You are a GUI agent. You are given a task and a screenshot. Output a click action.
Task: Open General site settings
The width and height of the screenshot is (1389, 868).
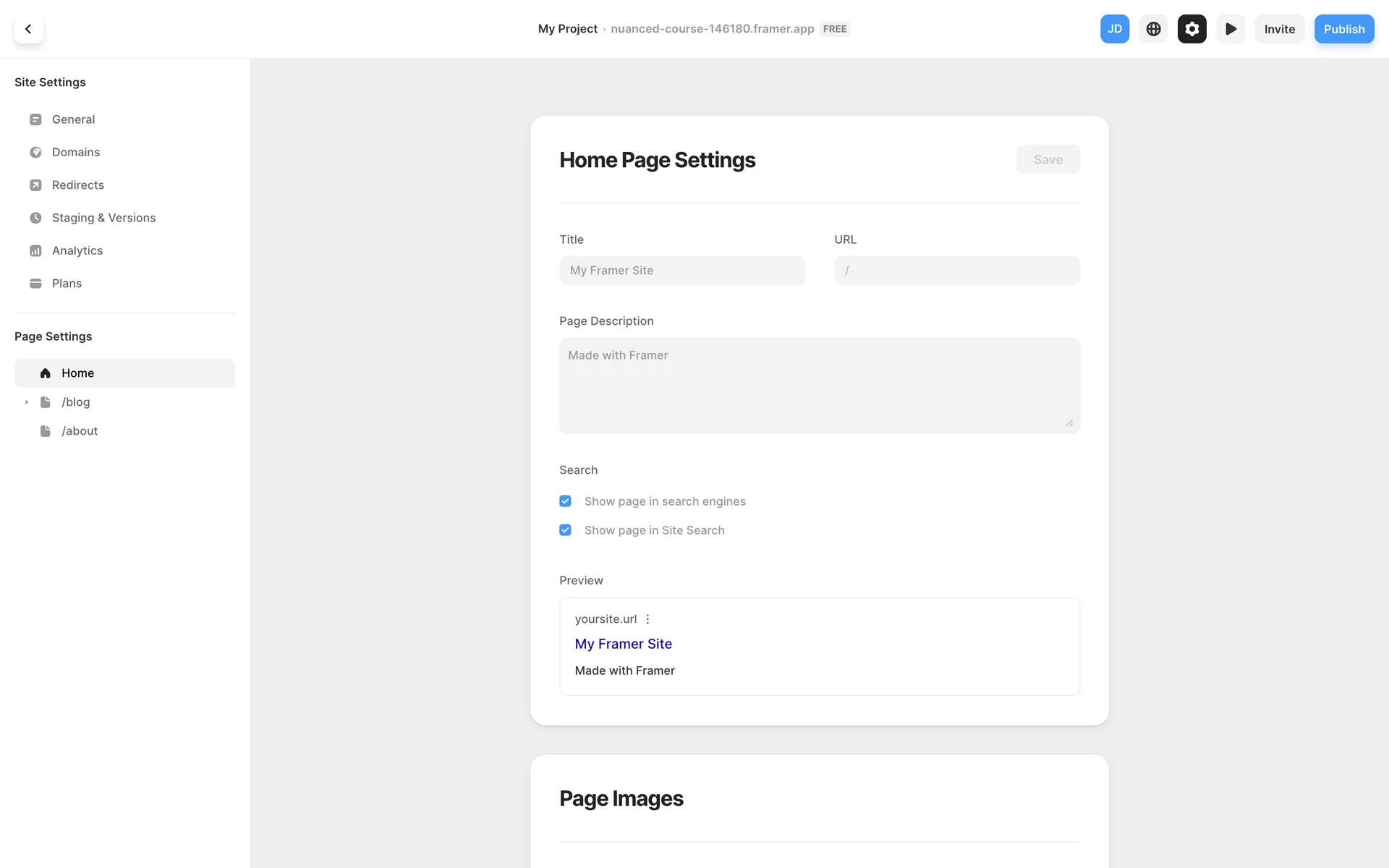tap(73, 119)
